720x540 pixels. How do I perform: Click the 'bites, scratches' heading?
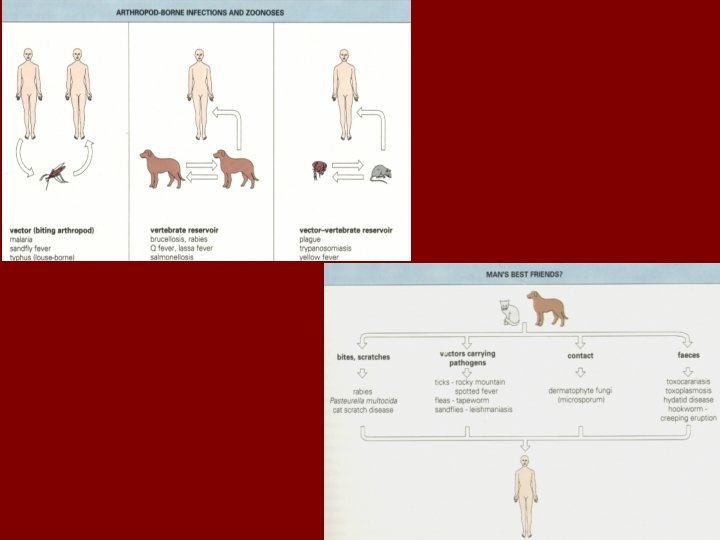point(363,357)
